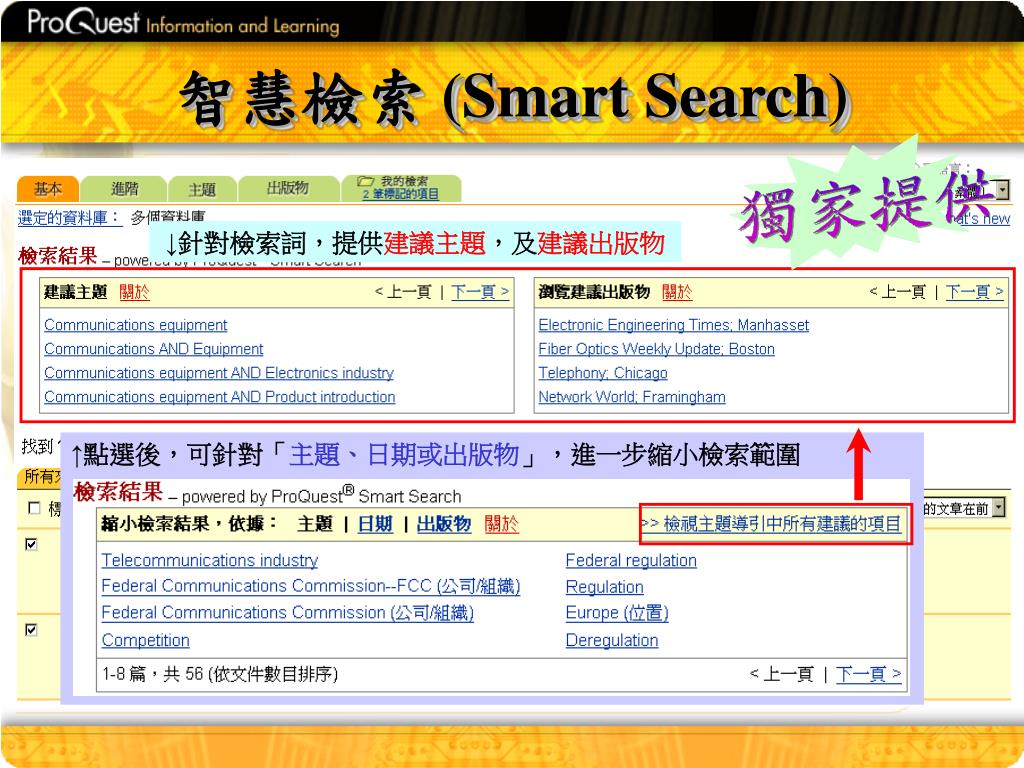Select Deregulation topic
Image resolution: width=1024 pixels, height=768 pixels.
(x=612, y=640)
